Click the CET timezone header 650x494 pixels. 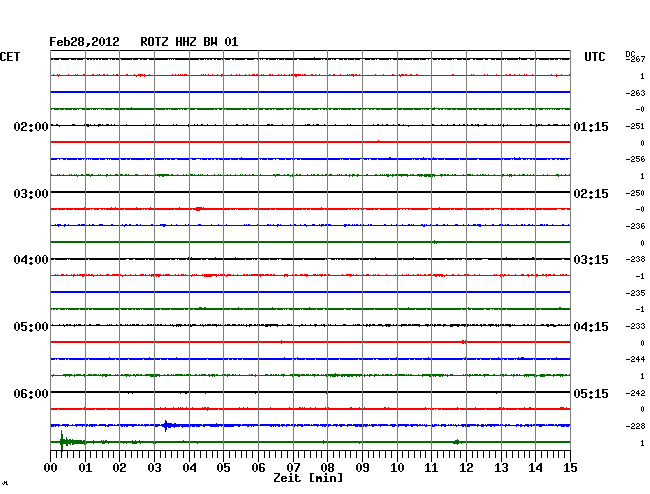pos(10,57)
